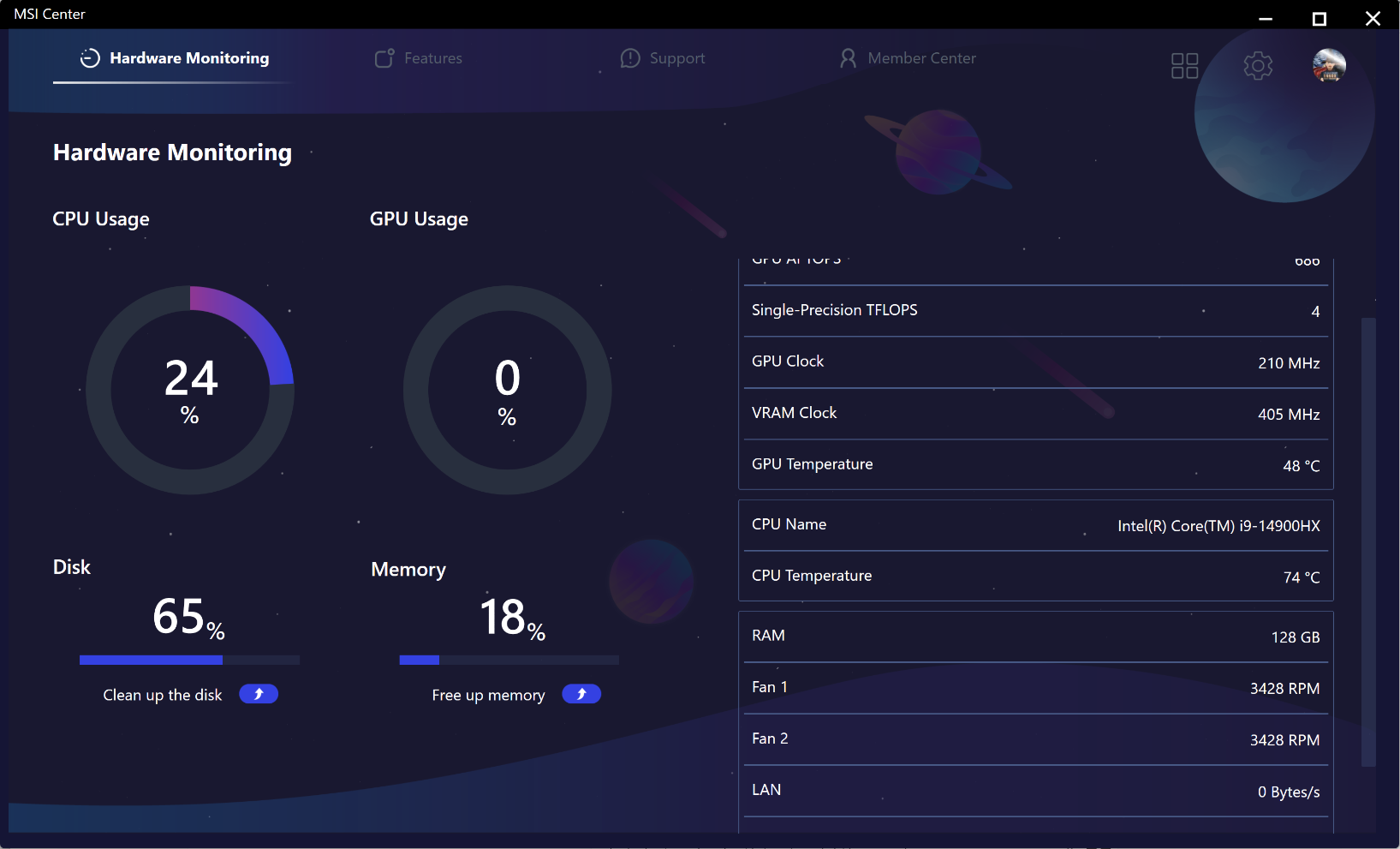The width and height of the screenshot is (1400, 849).
Task: Click the 18% Memory usage value
Action: [512, 617]
